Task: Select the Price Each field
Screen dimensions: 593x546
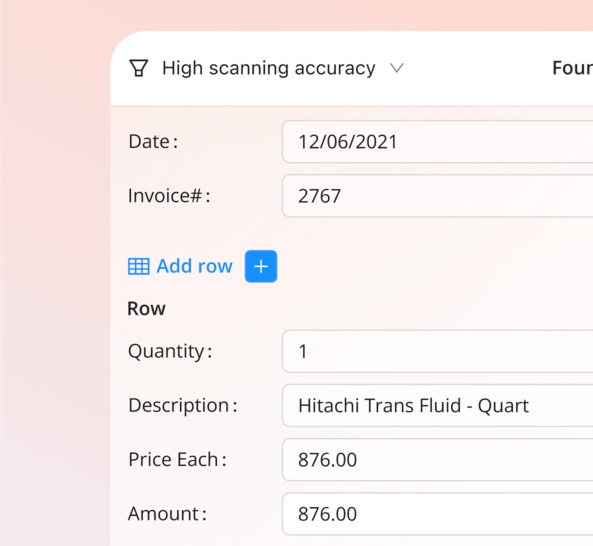Action: pos(438,459)
